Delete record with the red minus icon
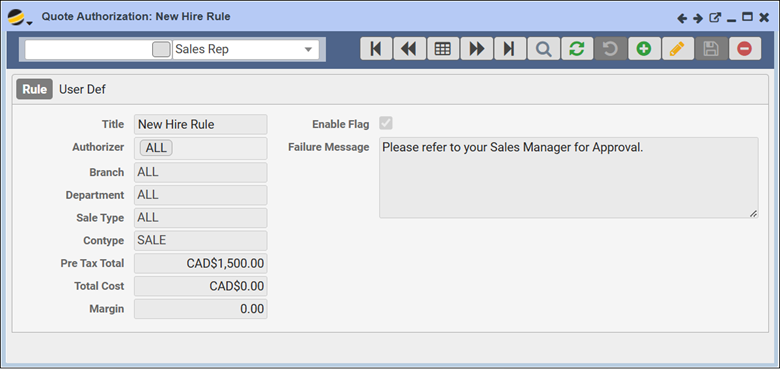The image size is (780, 369). tap(745, 49)
